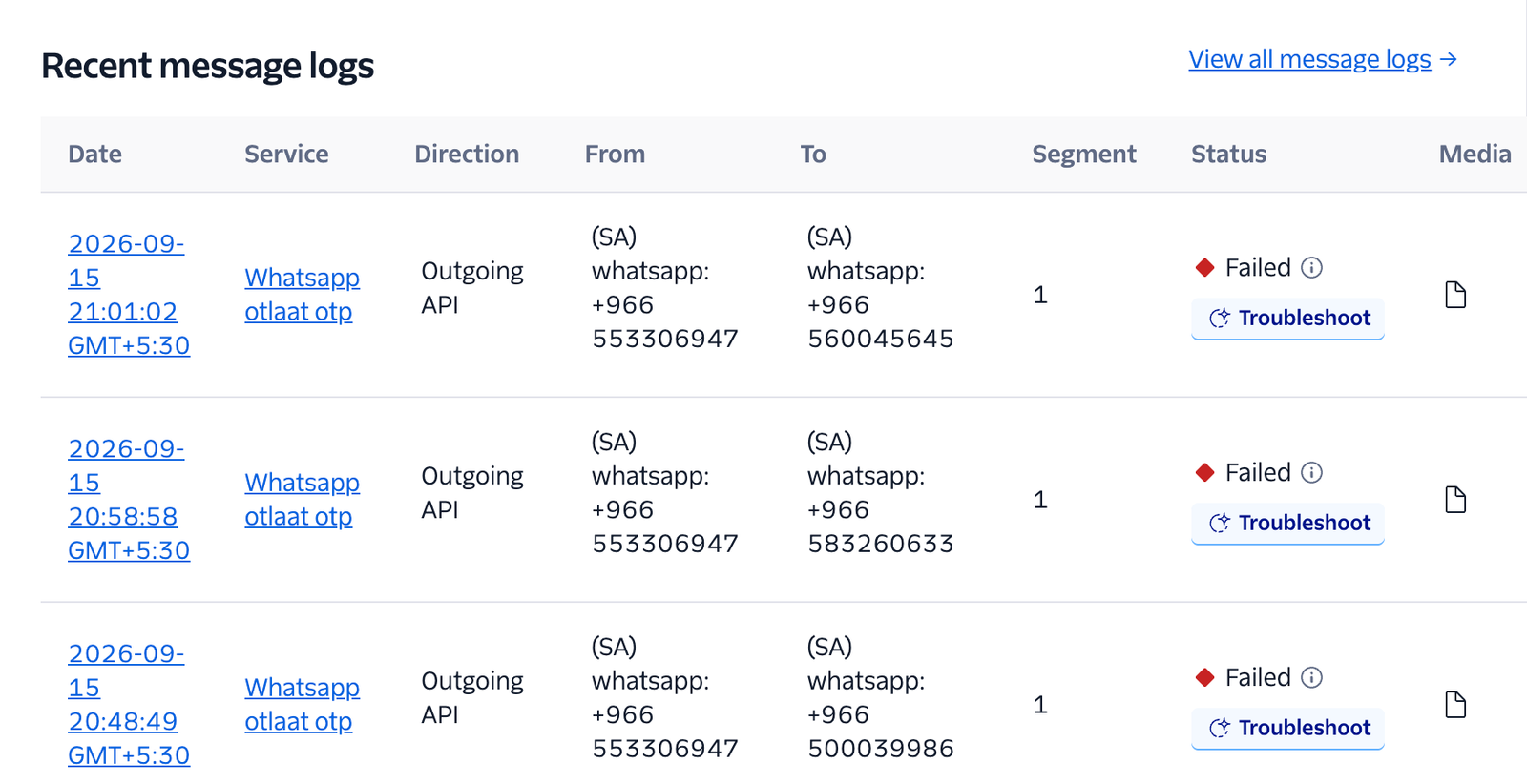
Task: Troubleshoot the message sent to 500039986
Action: 1287,729
